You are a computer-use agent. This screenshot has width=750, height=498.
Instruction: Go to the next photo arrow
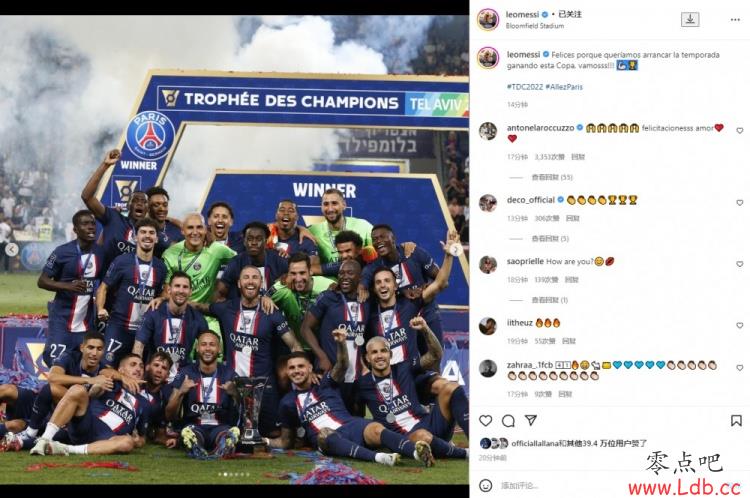(456, 249)
